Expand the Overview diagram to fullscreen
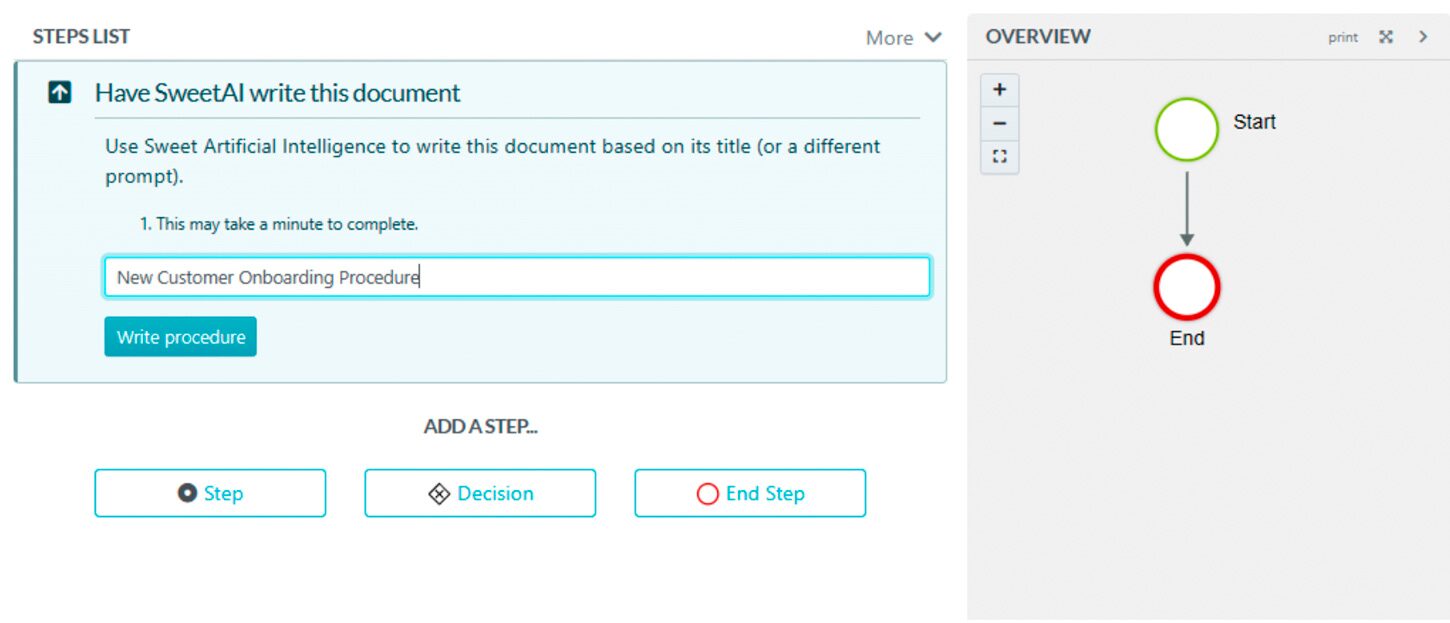 coord(1386,37)
